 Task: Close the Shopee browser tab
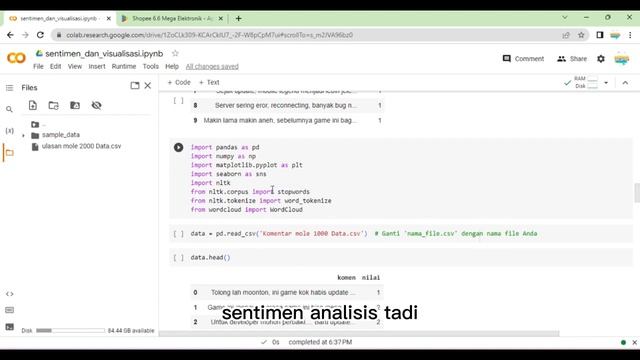click(221, 18)
